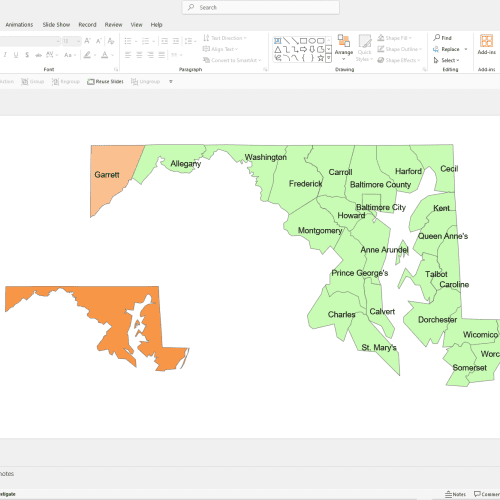Select the Elbow Arrow Connector shape
500x500 pixels.
295,50
